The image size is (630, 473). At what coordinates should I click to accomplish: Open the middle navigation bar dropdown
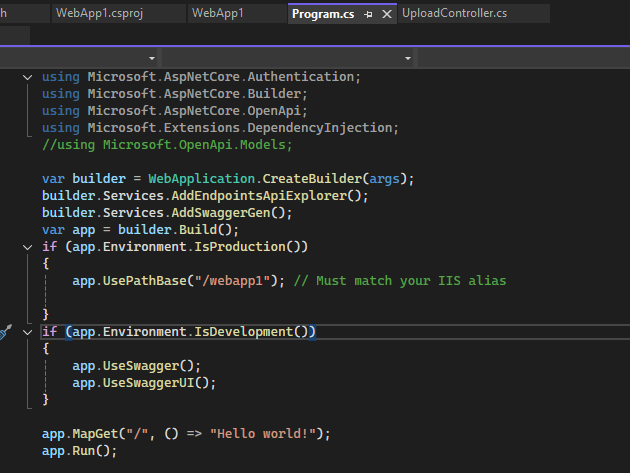(408, 58)
